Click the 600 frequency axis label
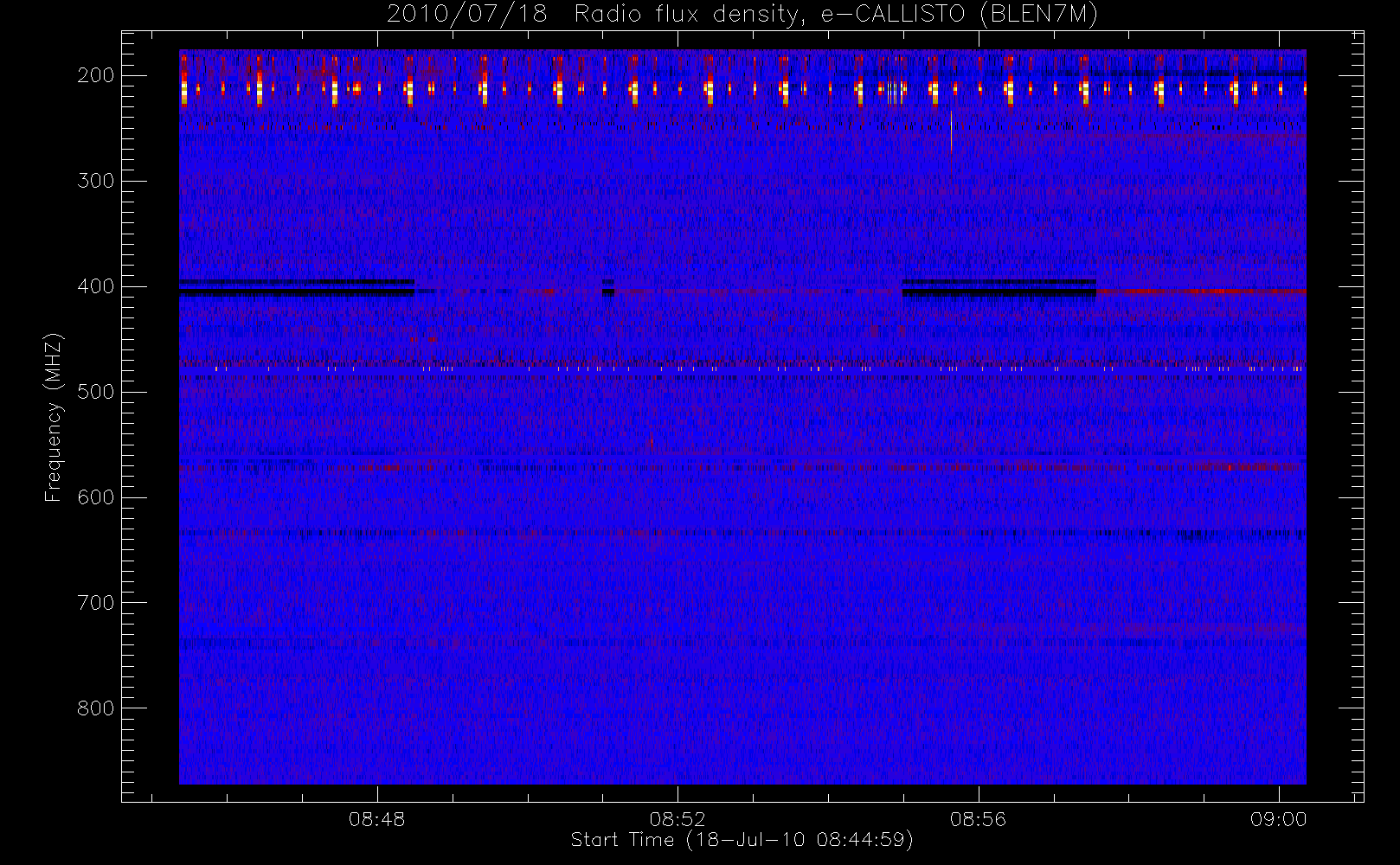Image resolution: width=1400 pixels, height=865 pixels. [96, 497]
